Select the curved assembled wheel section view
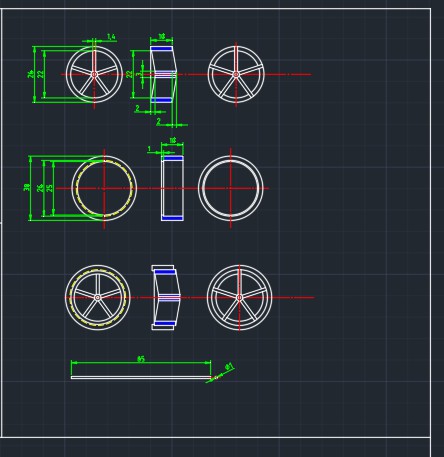Viewport: 444px width, 457px height. (x=166, y=297)
